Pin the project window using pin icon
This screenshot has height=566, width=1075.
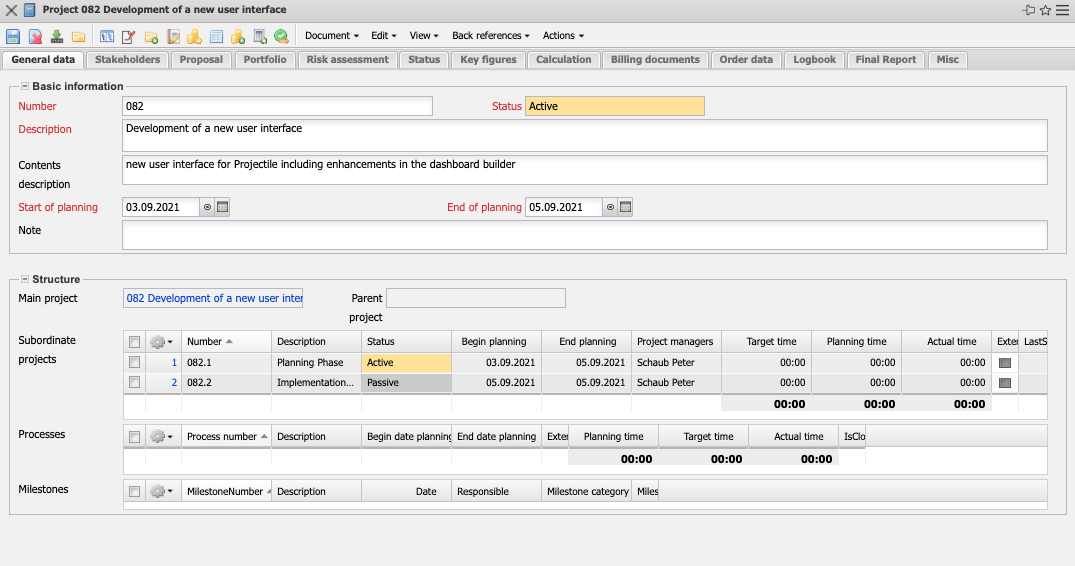tap(1028, 10)
